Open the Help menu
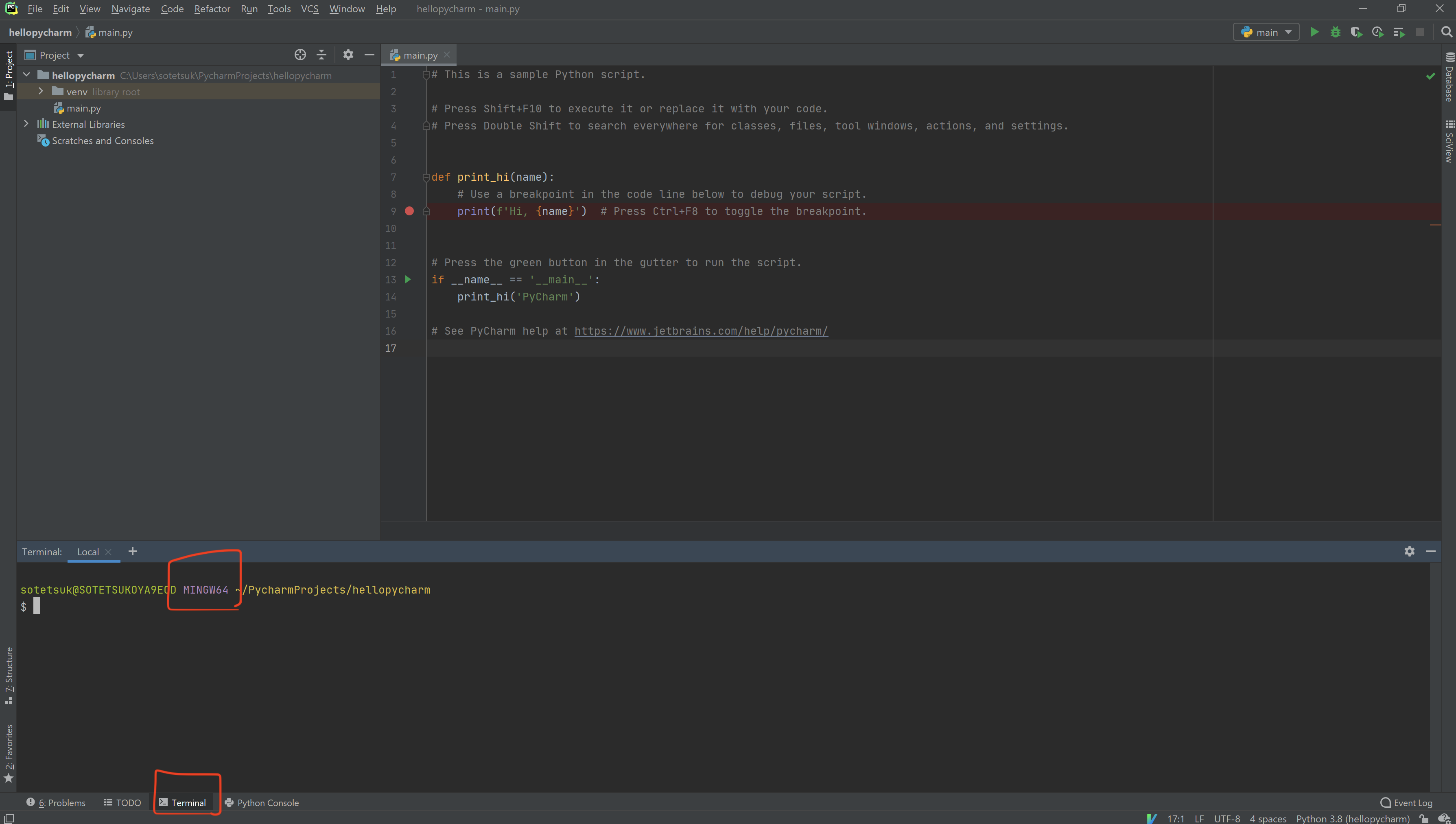 point(386,9)
